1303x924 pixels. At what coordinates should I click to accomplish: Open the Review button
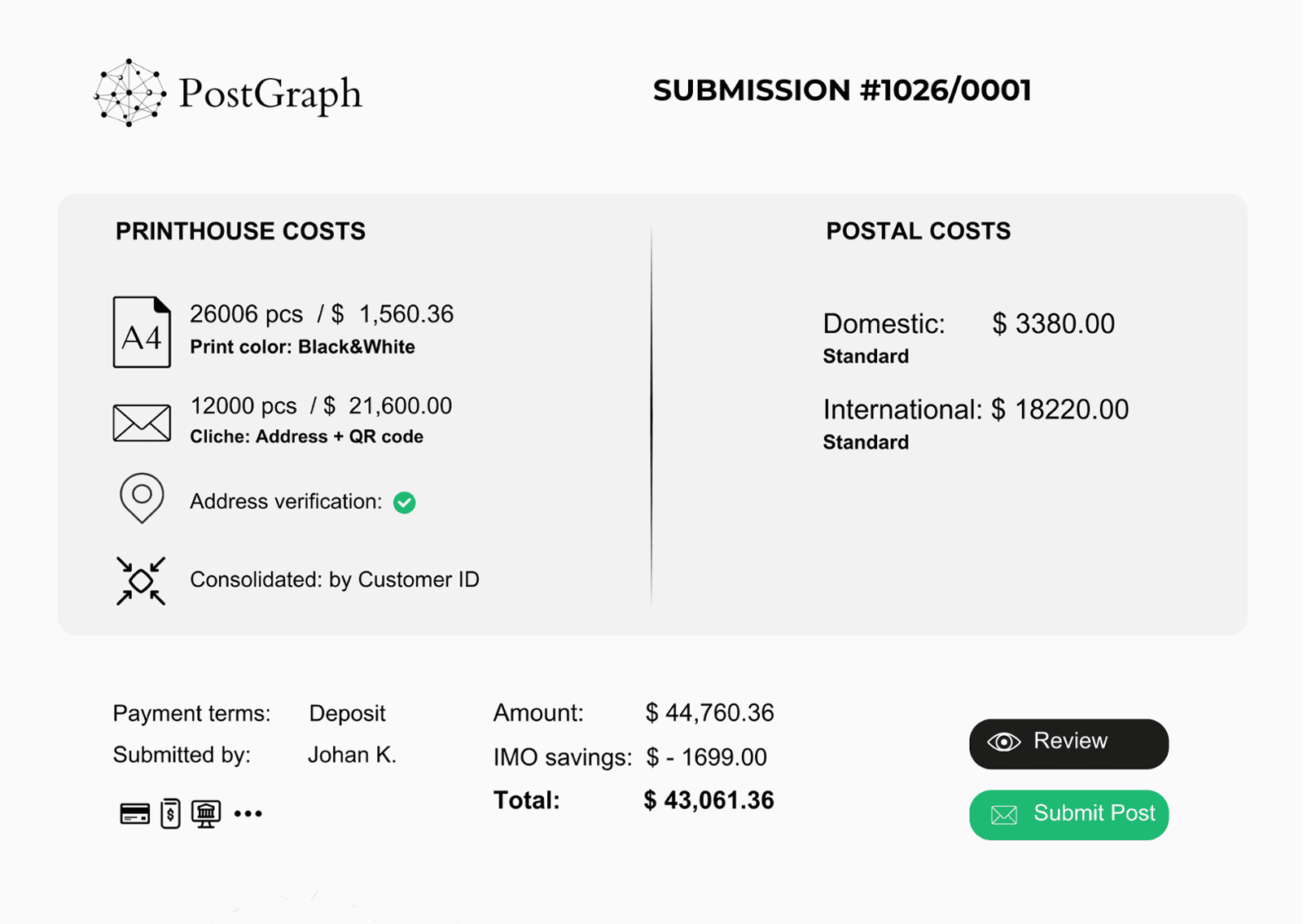coord(1068,743)
